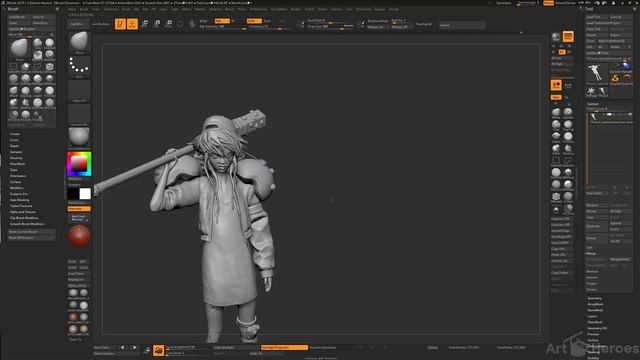Open the Document menu
This screenshot has width=640, height=360.
point(111,9)
